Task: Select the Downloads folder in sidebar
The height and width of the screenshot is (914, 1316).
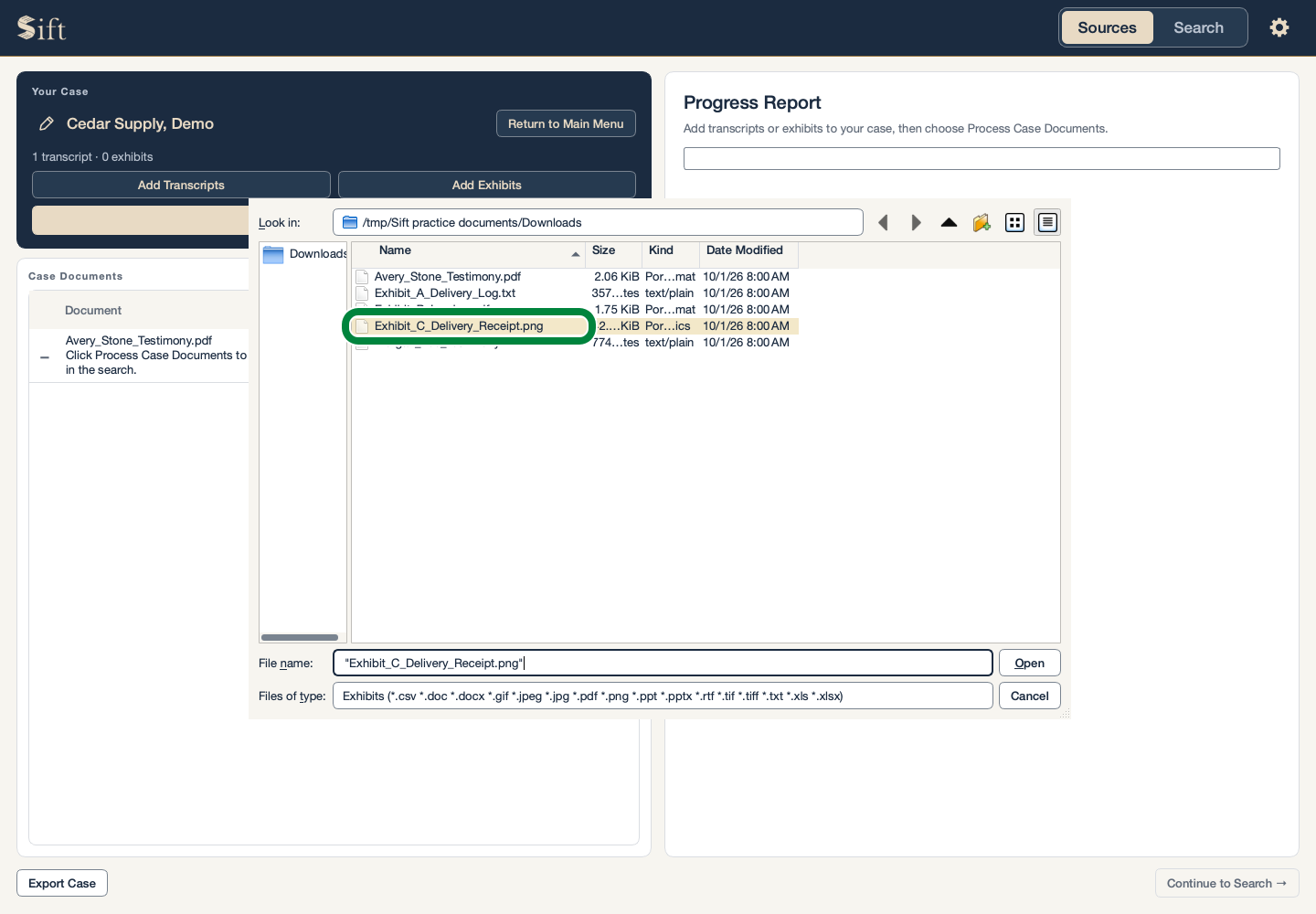Action: pyautogui.click(x=304, y=254)
